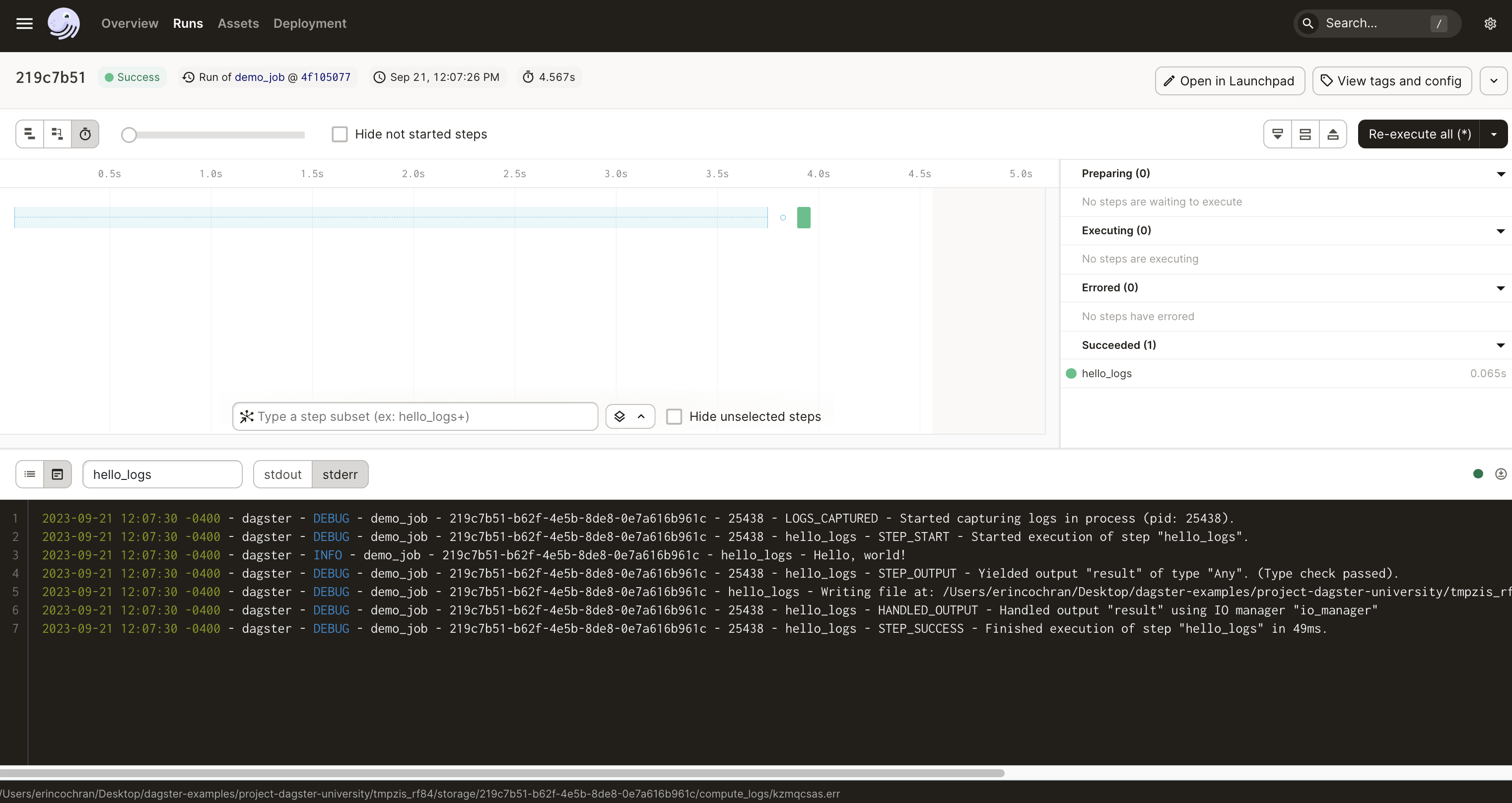Switch to the waterfall Gantt view icon

click(57, 134)
